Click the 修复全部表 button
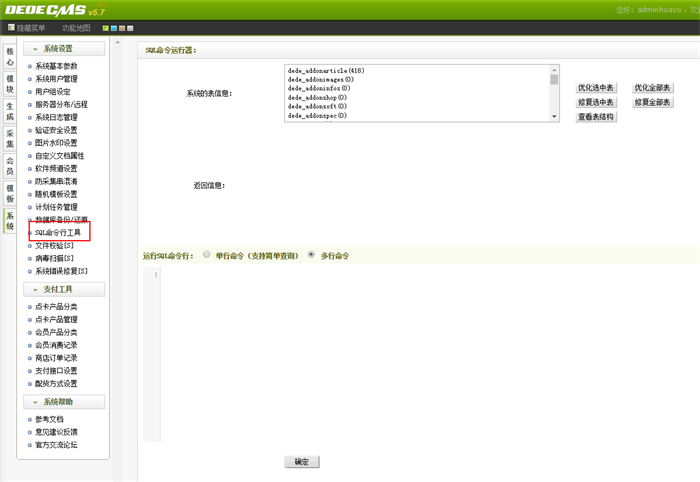 pyautogui.click(x=653, y=102)
